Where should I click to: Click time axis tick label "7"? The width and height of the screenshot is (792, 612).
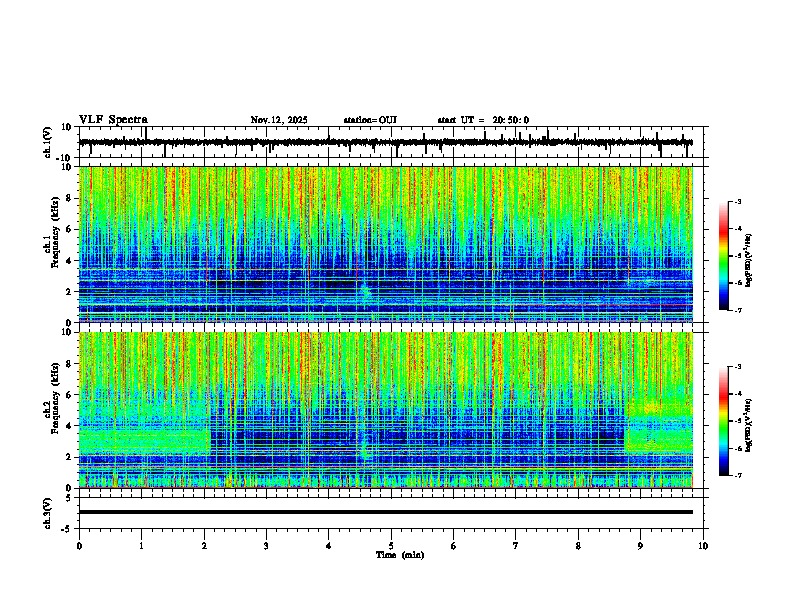point(516,545)
